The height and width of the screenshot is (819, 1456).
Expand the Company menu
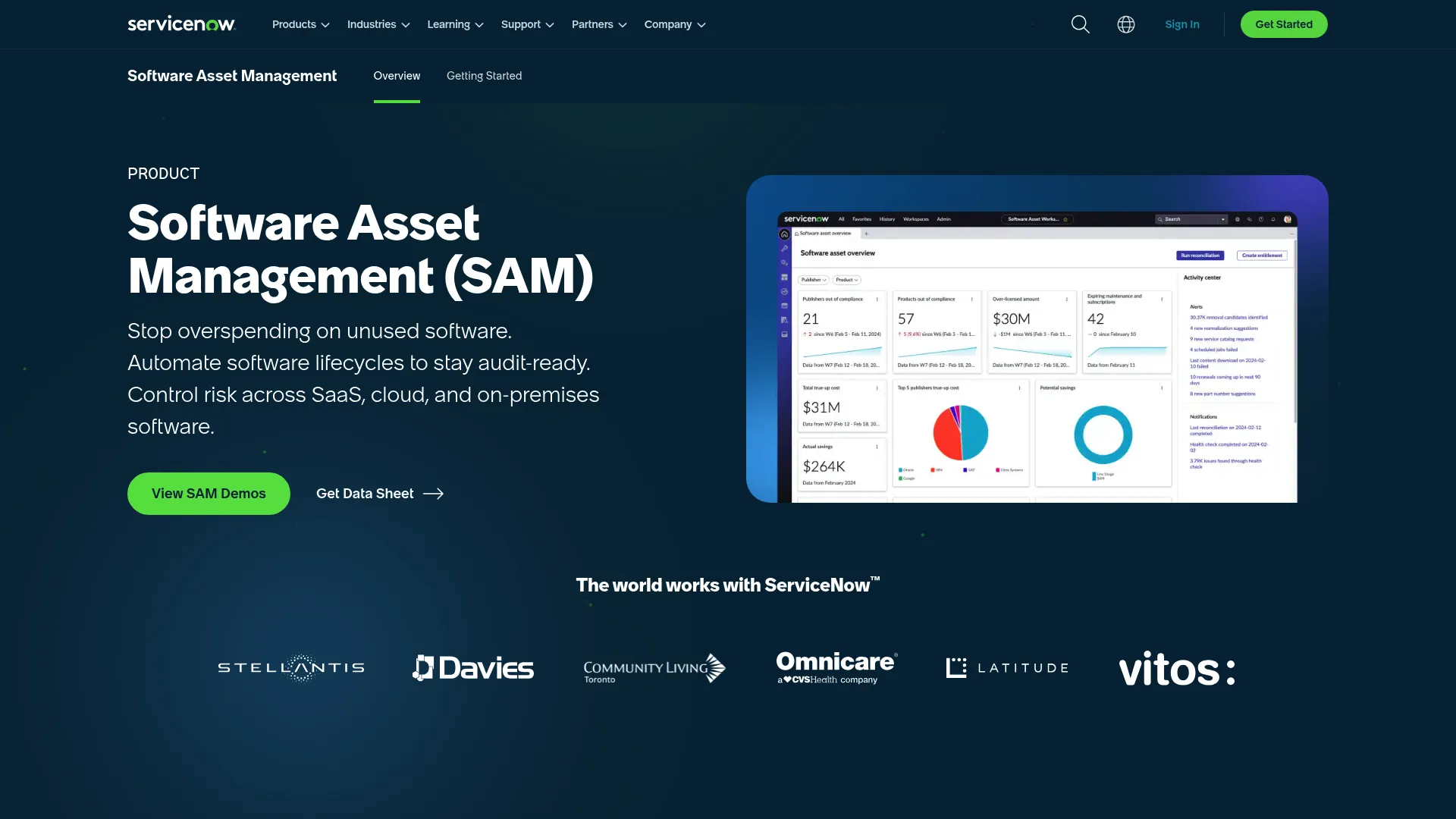pyautogui.click(x=675, y=24)
